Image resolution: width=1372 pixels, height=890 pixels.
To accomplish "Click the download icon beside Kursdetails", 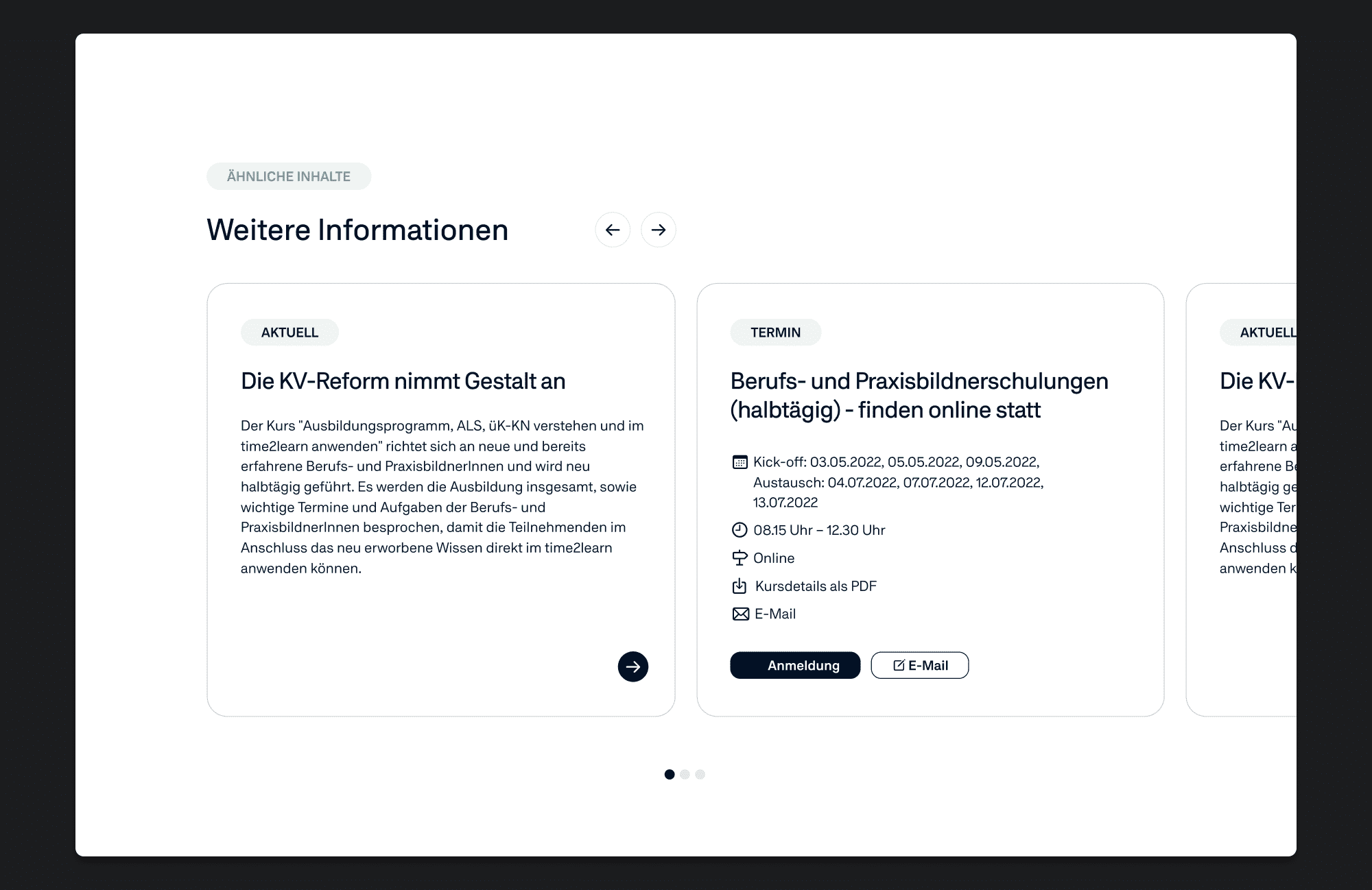I will 740,586.
